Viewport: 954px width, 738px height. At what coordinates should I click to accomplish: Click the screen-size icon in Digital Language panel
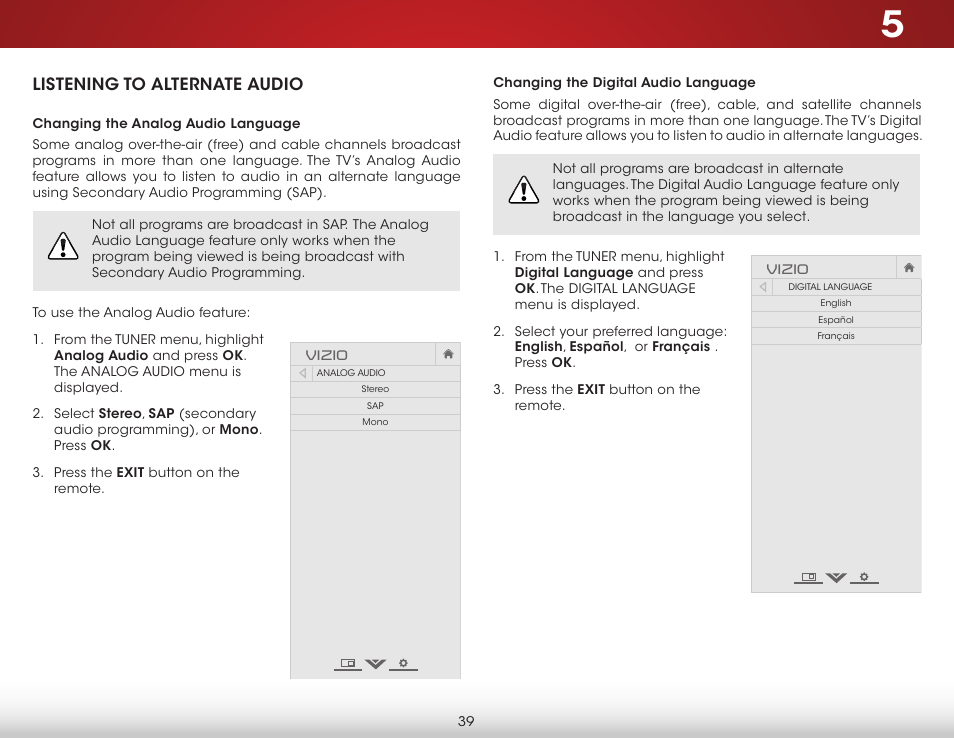click(809, 577)
